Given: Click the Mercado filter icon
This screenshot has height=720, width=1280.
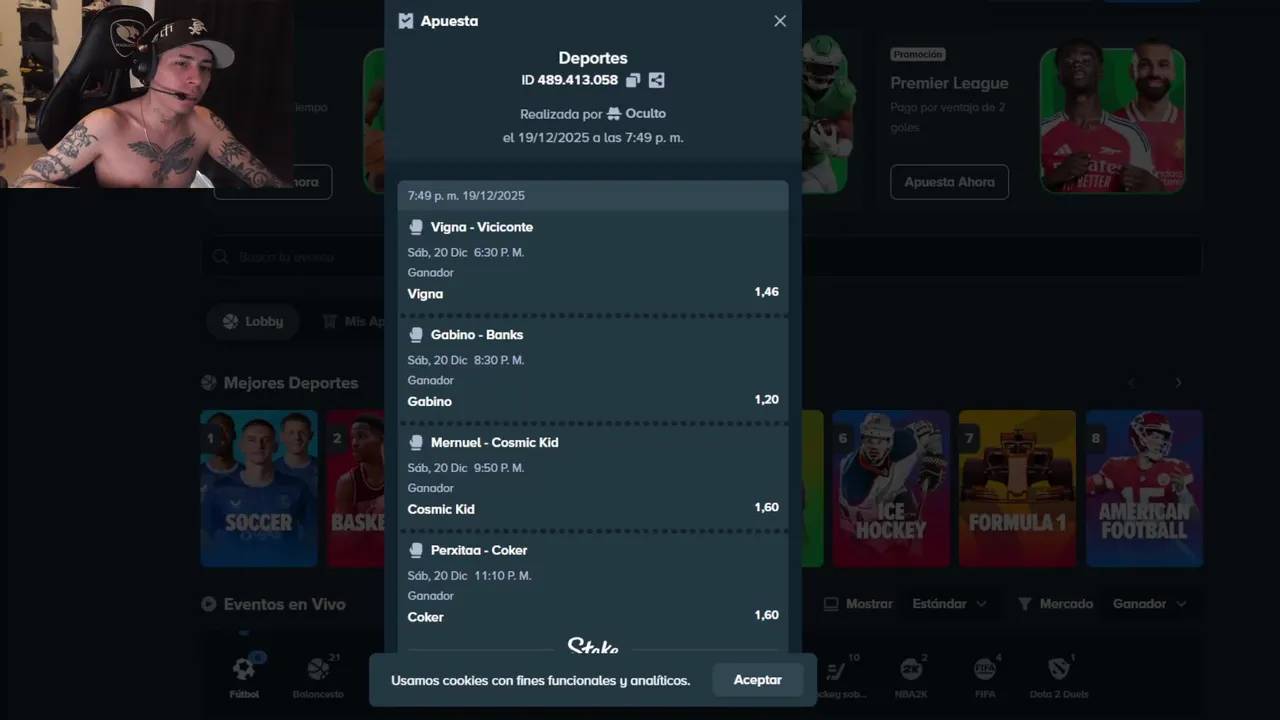Looking at the screenshot, I should pos(1025,604).
